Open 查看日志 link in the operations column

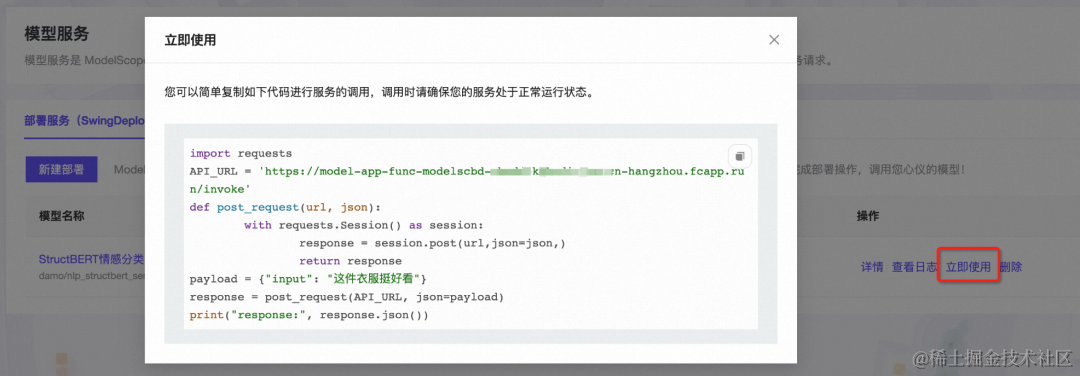pos(915,267)
